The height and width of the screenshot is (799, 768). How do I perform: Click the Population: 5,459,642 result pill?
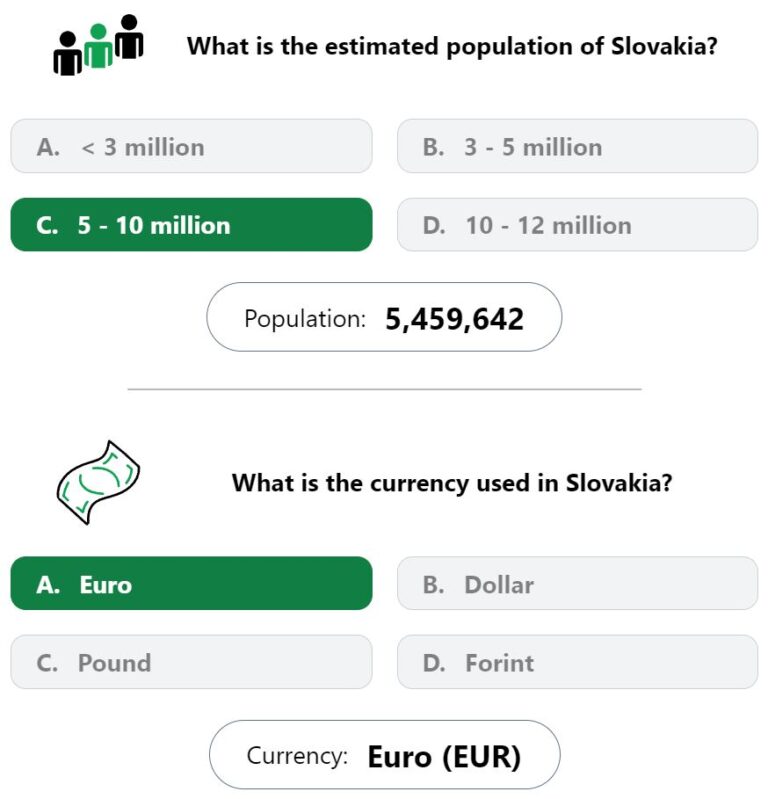click(384, 317)
